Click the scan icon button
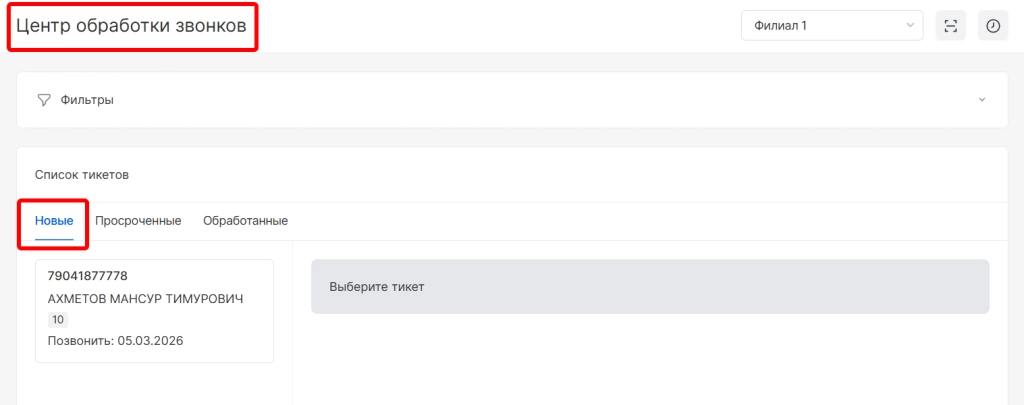The width and height of the screenshot is (1024, 405). coord(950,26)
